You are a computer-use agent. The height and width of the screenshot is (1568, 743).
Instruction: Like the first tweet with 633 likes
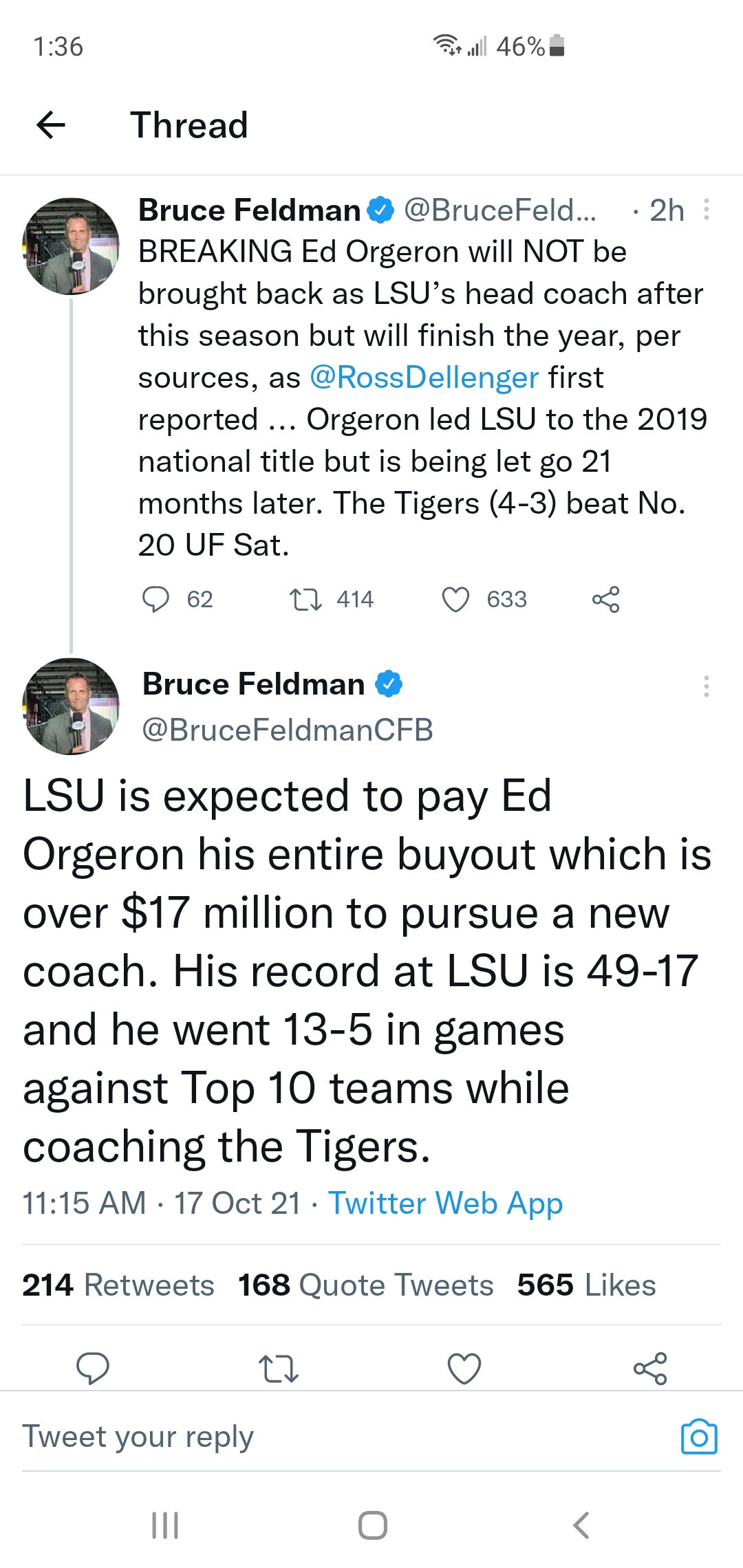click(455, 599)
